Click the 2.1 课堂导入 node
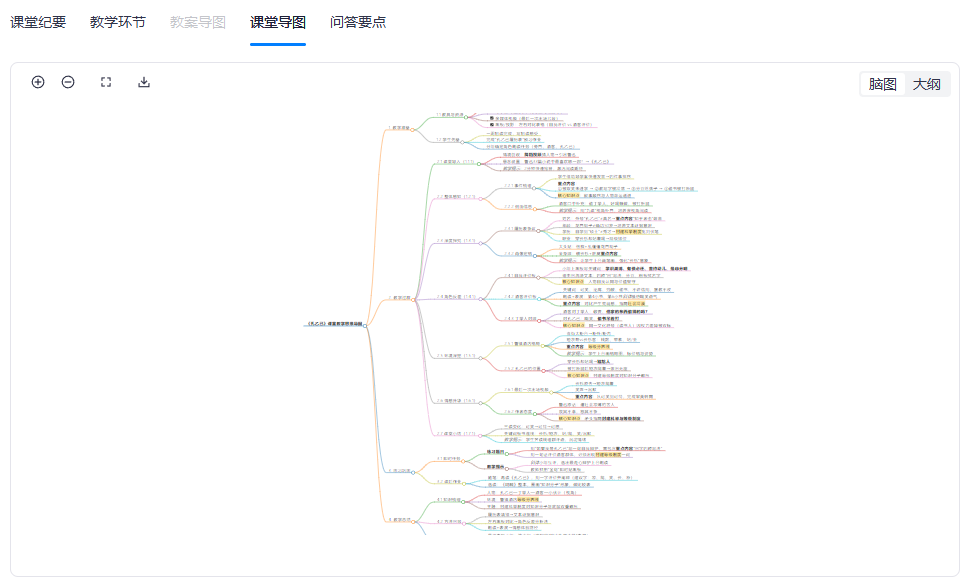 point(447,161)
